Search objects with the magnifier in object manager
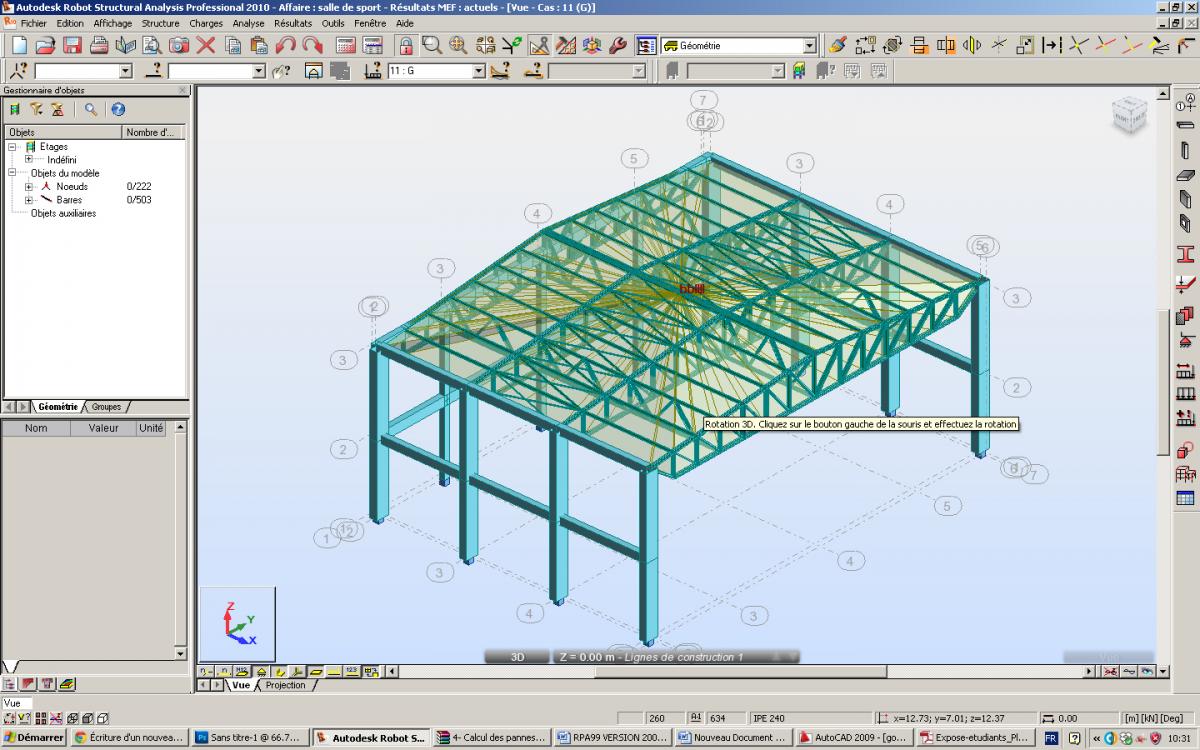1200x750 pixels. (x=91, y=110)
